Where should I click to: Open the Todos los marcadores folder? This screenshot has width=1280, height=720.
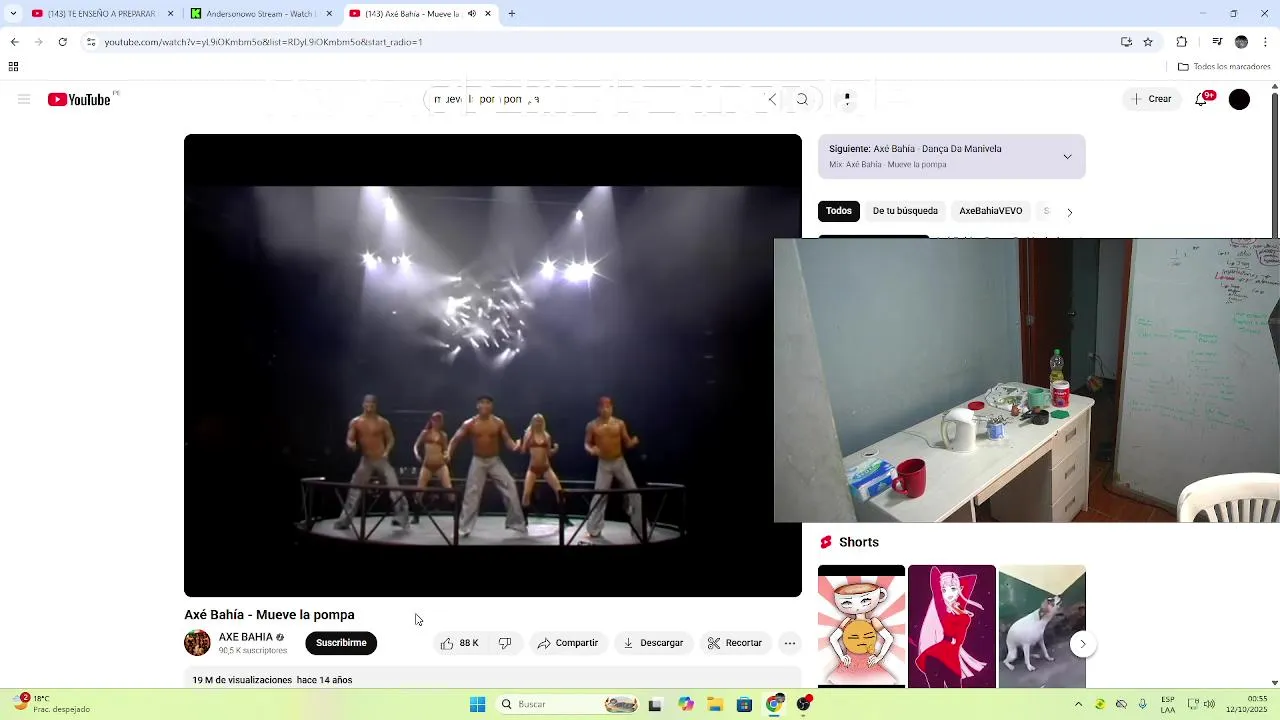[1224, 67]
